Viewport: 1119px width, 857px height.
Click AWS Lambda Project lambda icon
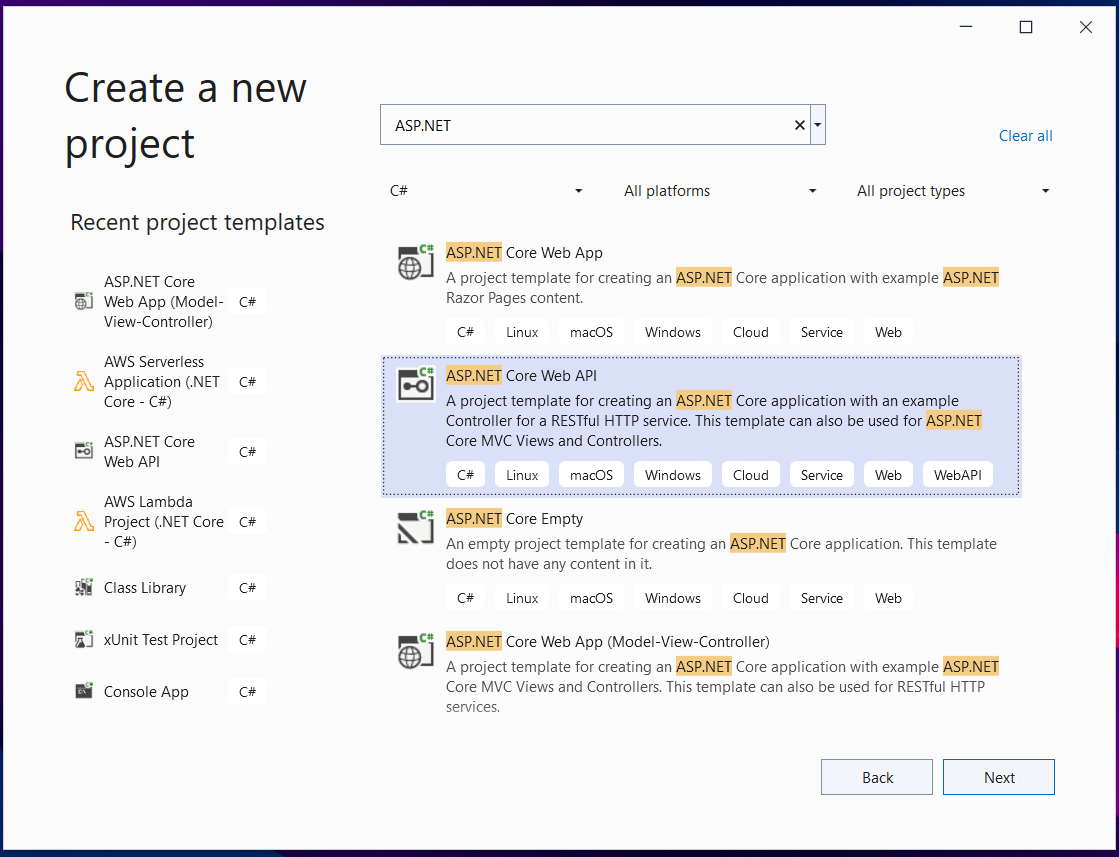point(83,522)
